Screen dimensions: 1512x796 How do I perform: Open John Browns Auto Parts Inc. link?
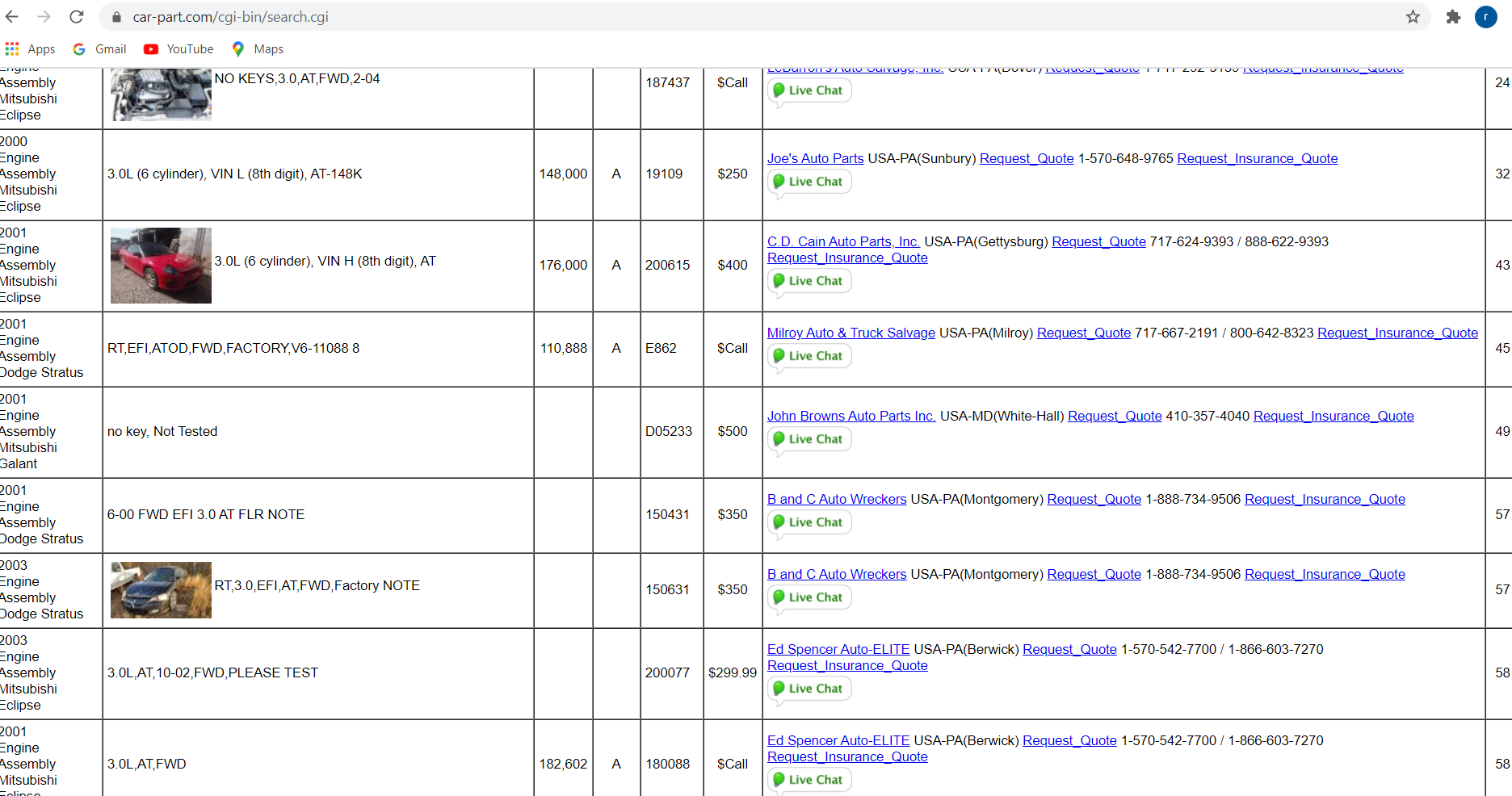[x=851, y=417]
